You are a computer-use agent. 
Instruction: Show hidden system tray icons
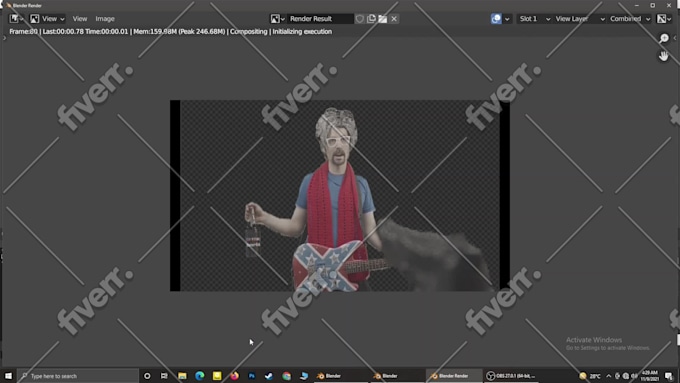click(608, 376)
